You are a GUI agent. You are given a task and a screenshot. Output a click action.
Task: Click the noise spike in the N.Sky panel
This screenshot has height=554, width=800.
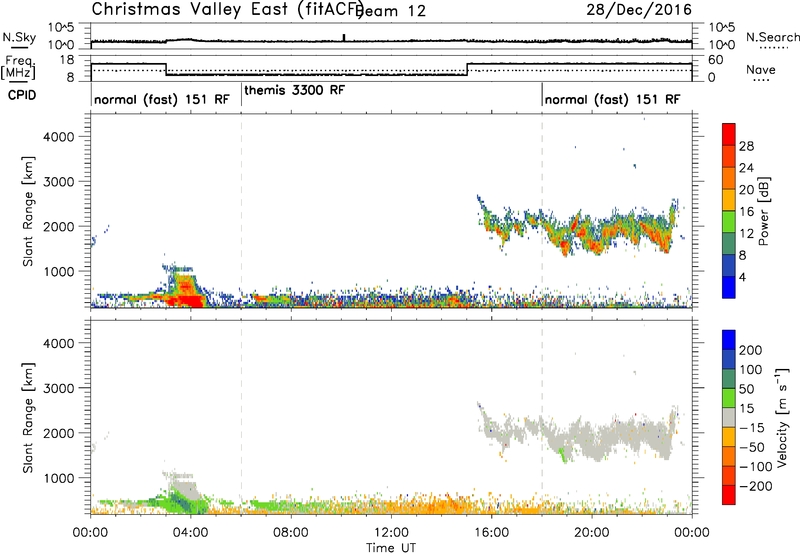[x=344, y=37]
